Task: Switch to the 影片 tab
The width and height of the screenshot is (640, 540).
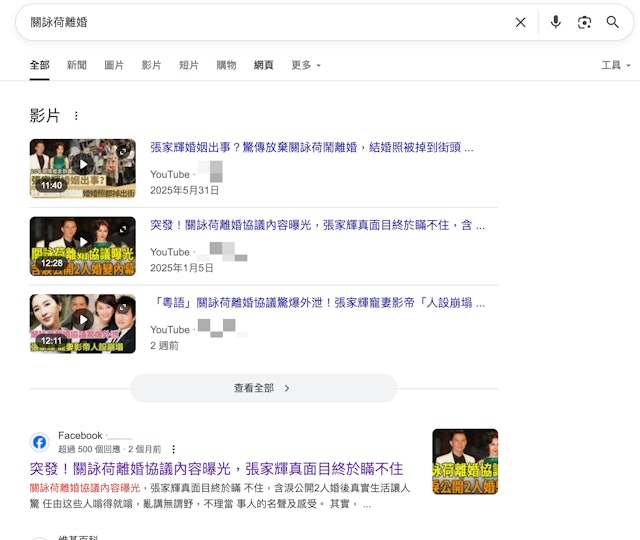Action: tap(151, 65)
